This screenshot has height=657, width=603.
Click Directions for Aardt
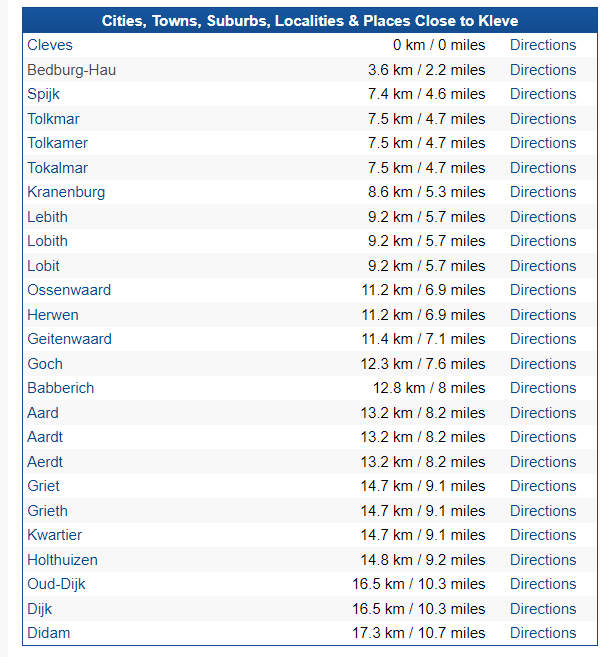point(542,437)
